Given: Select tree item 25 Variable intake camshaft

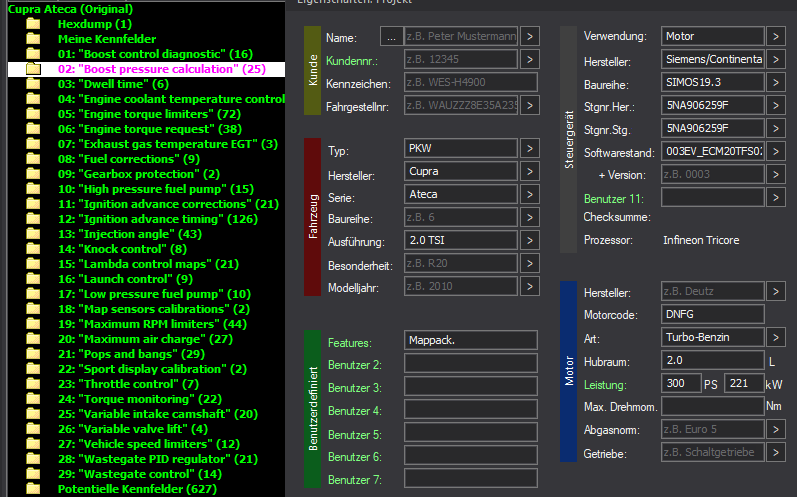Looking at the screenshot, I should (158, 414).
